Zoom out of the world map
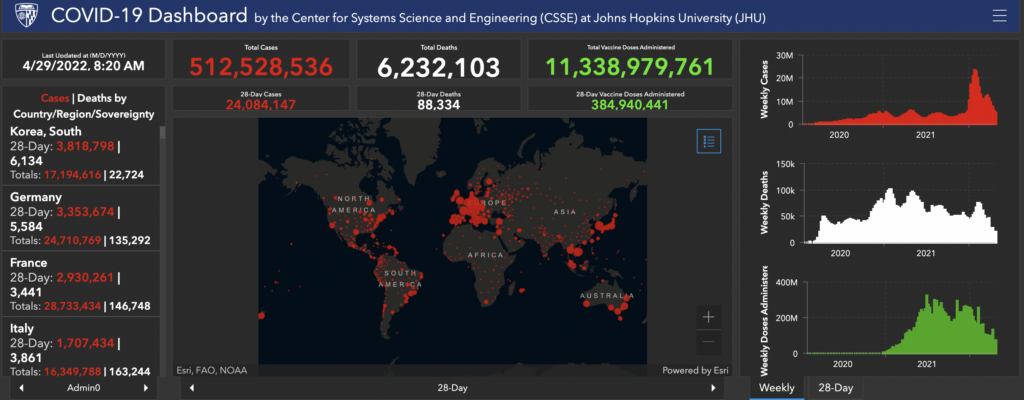The image size is (1024, 400). pyautogui.click(x=708, y=343)
